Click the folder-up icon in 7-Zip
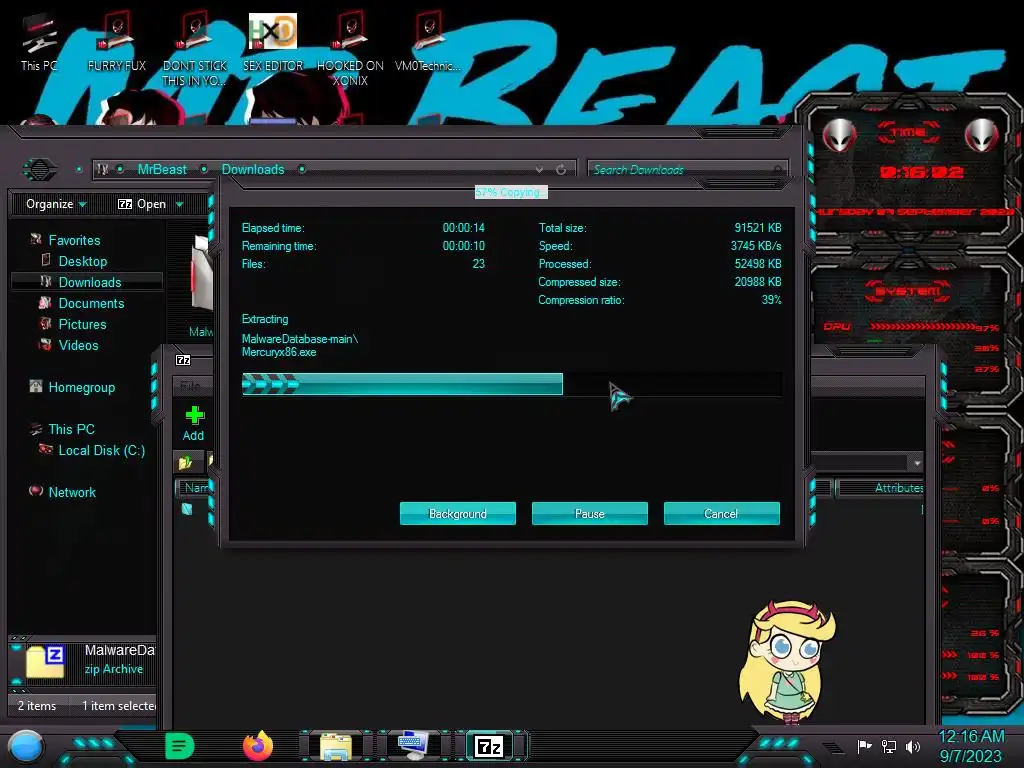 coord(185,462)
